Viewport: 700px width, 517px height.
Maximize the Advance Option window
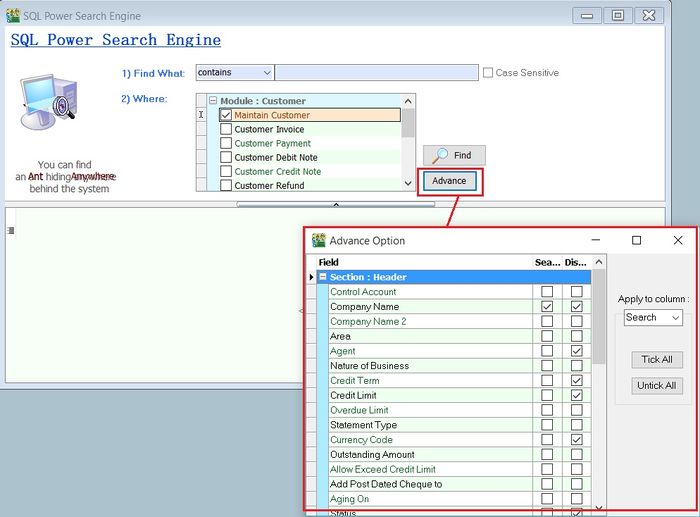(x=636, y=241)
